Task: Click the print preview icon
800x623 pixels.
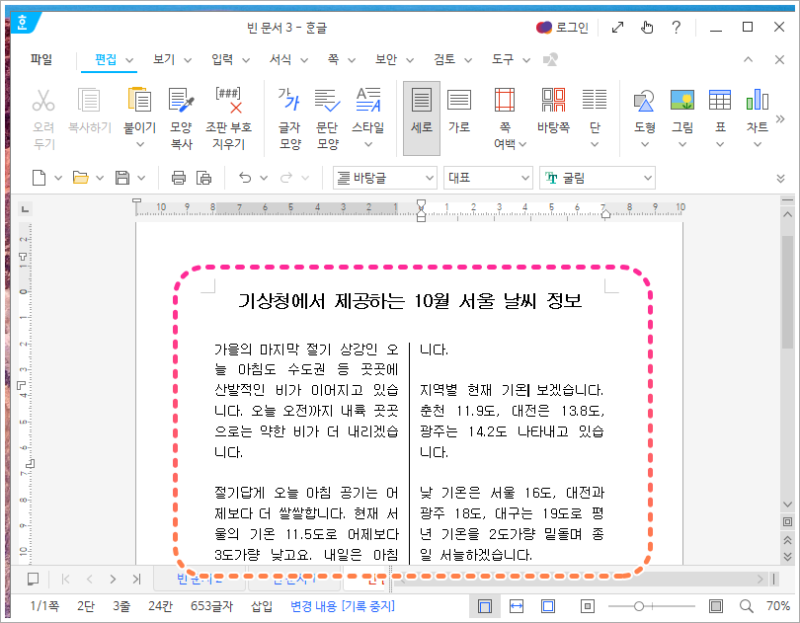Action: [x=204, y=178]
